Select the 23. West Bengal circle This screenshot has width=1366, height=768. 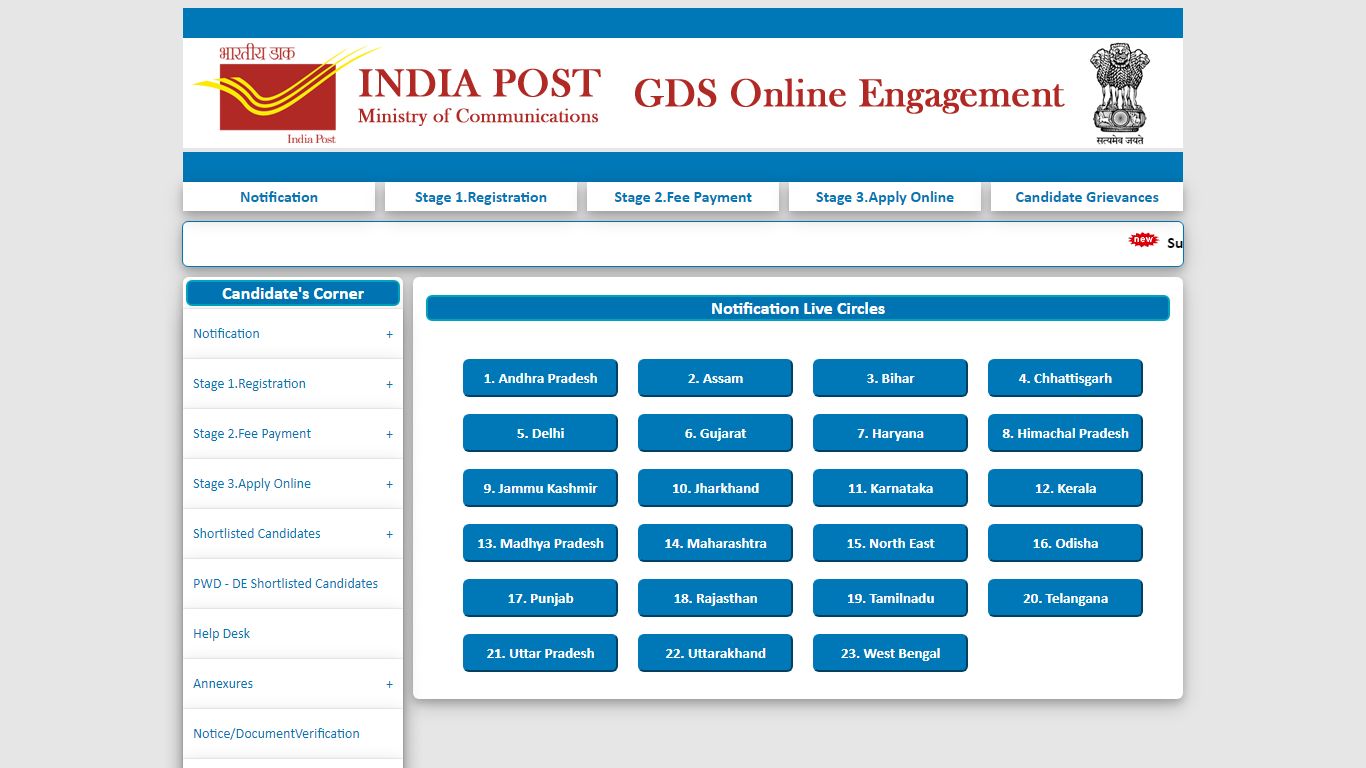click(890, 653)
